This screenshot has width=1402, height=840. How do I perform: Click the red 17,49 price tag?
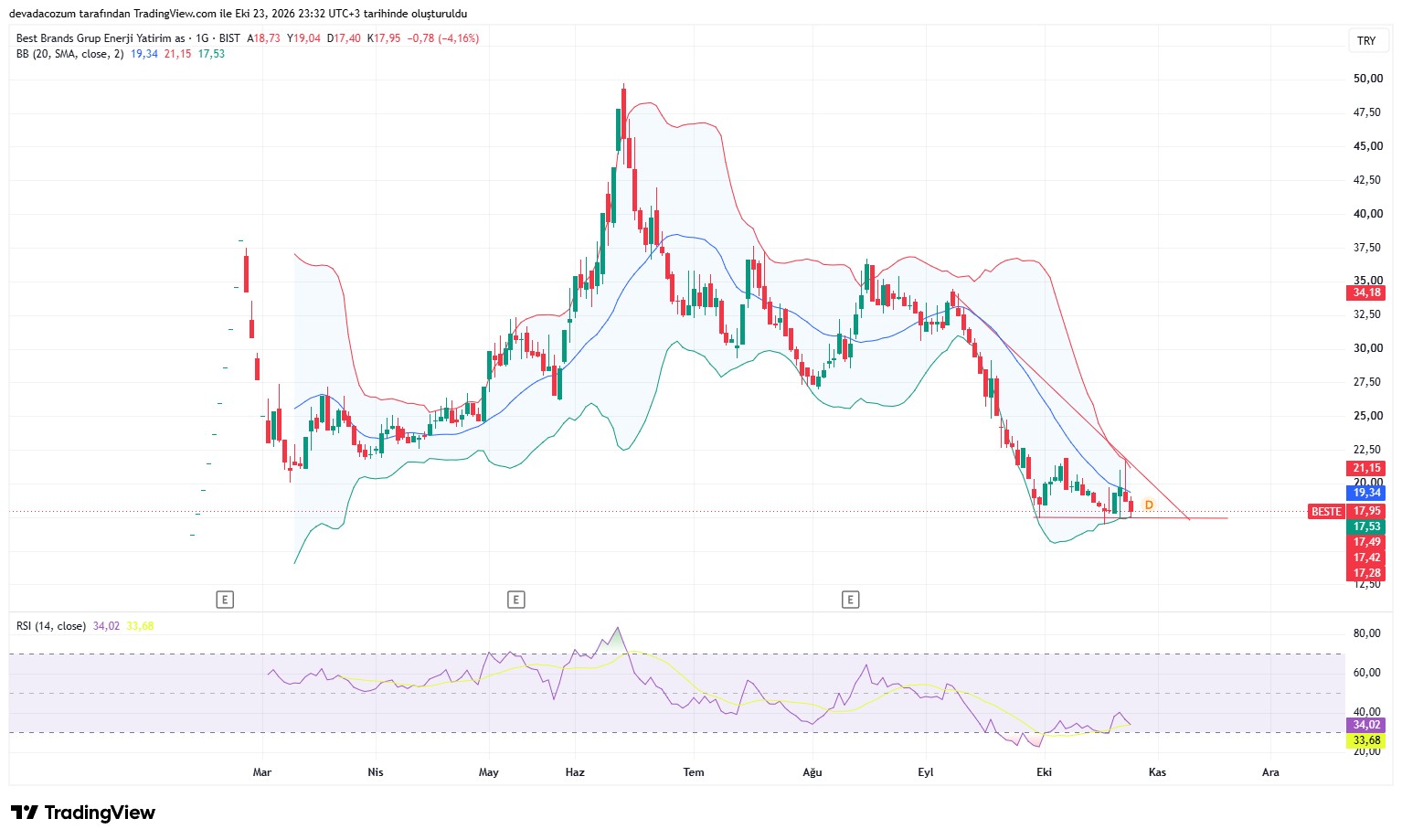[1366, 542]
